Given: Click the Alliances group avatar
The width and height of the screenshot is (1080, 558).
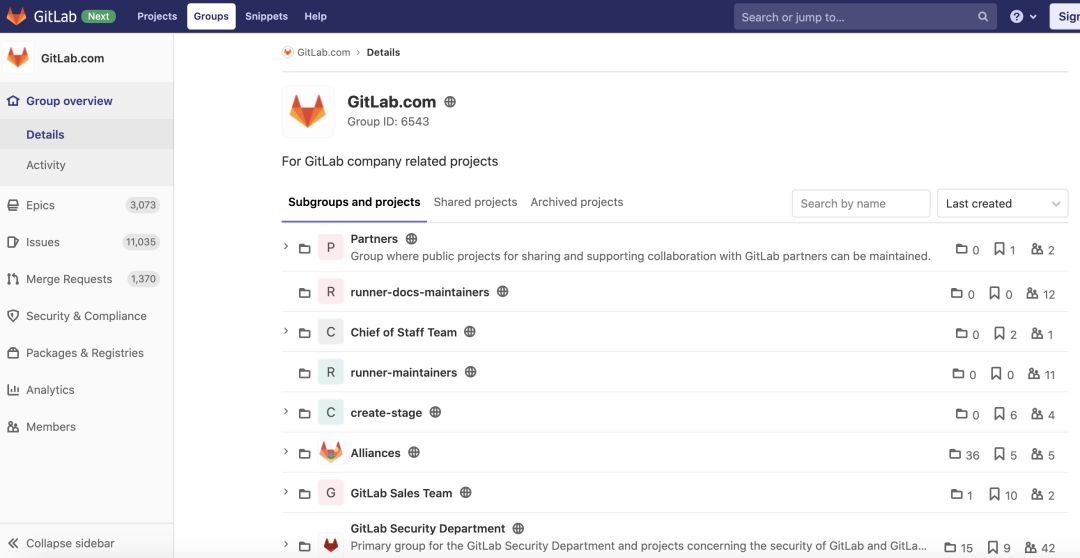Looking at the screenshot, I should tap(331, 453).
